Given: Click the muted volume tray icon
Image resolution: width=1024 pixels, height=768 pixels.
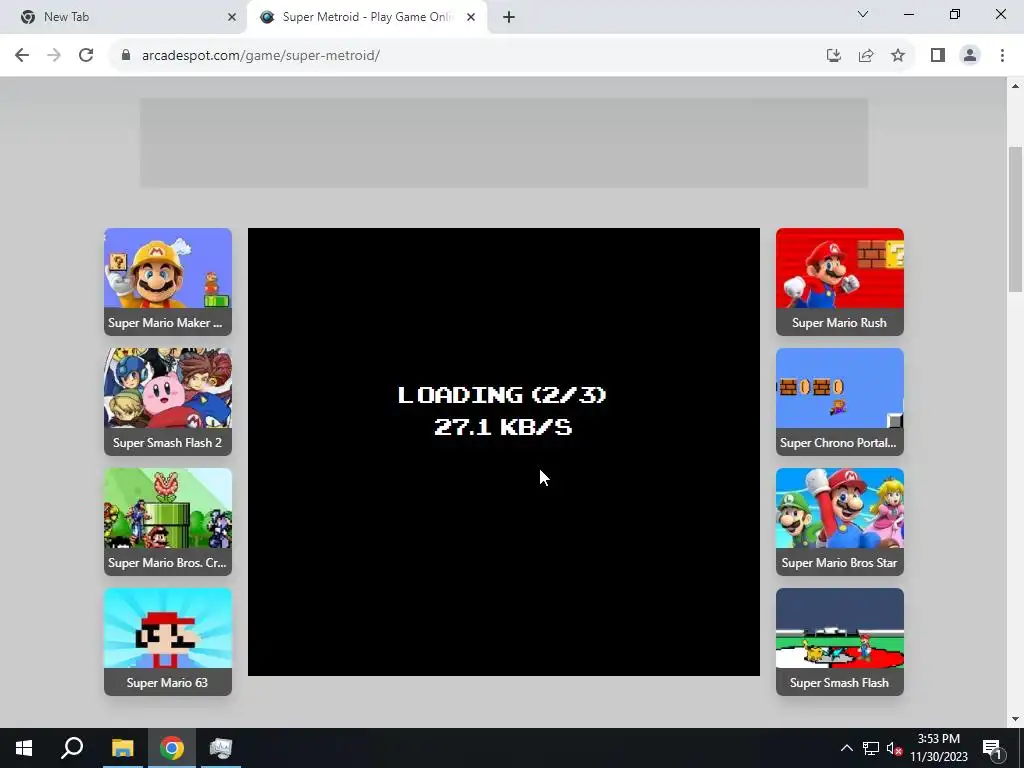Looking at the screenshot, I should coord(895,748).
